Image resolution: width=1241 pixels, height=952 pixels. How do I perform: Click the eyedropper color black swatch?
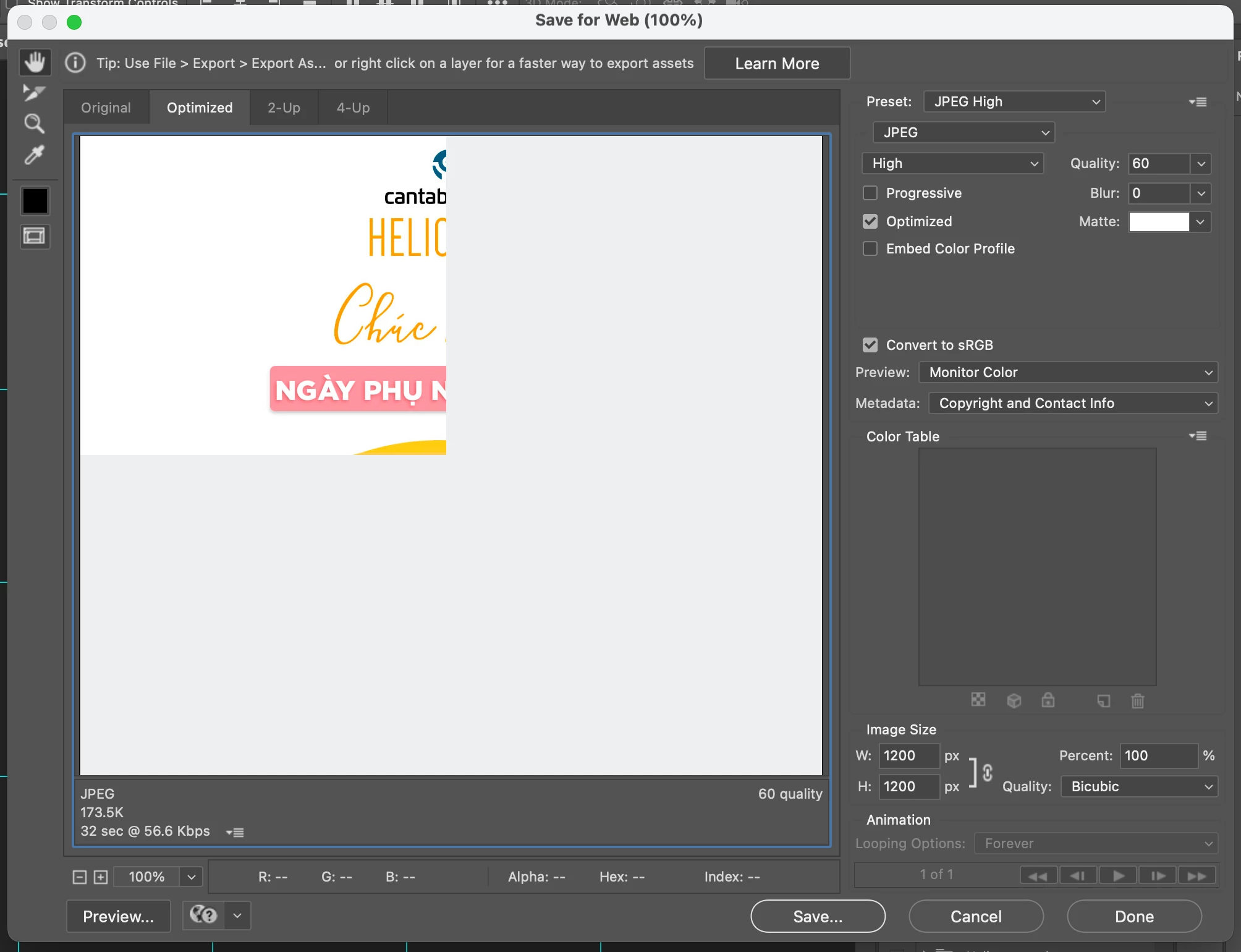click(x=35, y=200)
